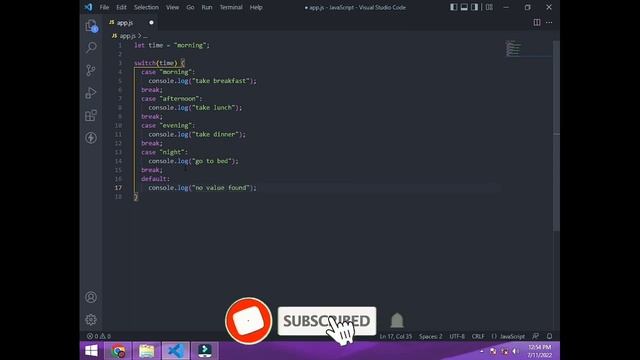The width and height of the screenshot is (640, 360).
Task: Open the File menu
Action: point(104,7)
